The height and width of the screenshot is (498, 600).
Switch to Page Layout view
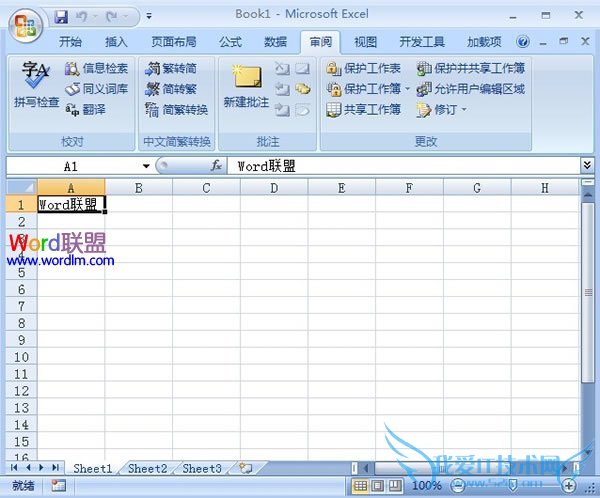[378, 486]
